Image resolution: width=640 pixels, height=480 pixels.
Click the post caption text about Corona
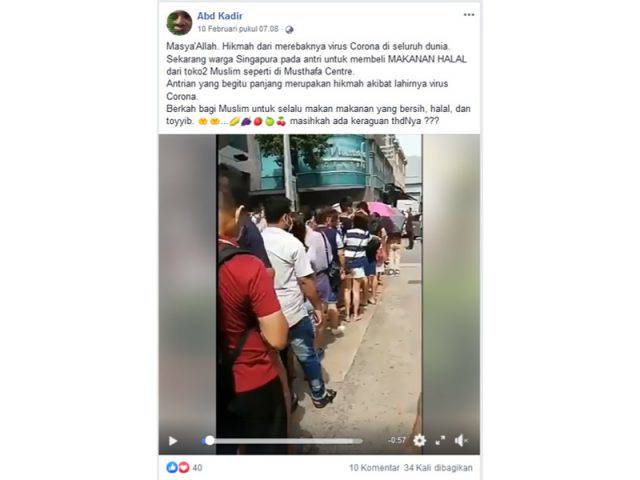tap(318, 84)
